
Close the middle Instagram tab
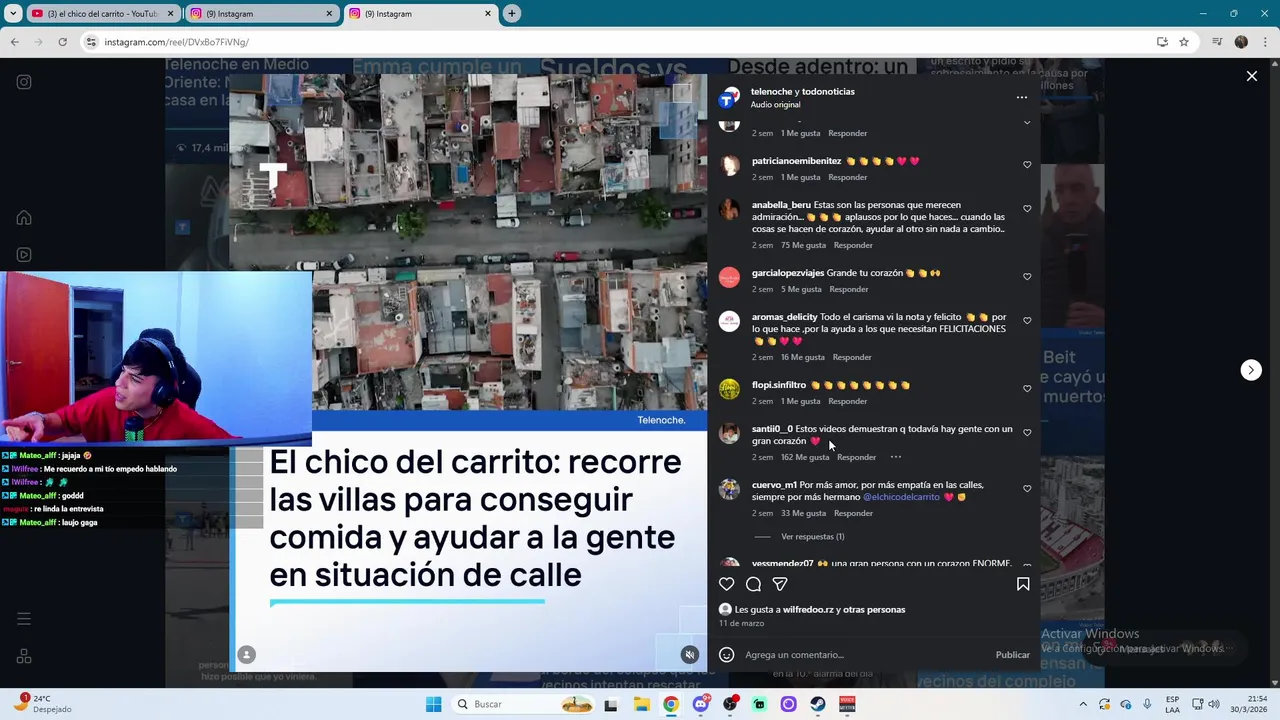coord(329,13)
